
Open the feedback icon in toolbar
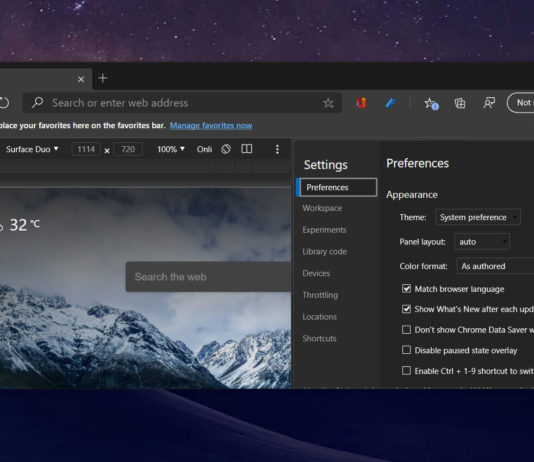click(489, 103)
